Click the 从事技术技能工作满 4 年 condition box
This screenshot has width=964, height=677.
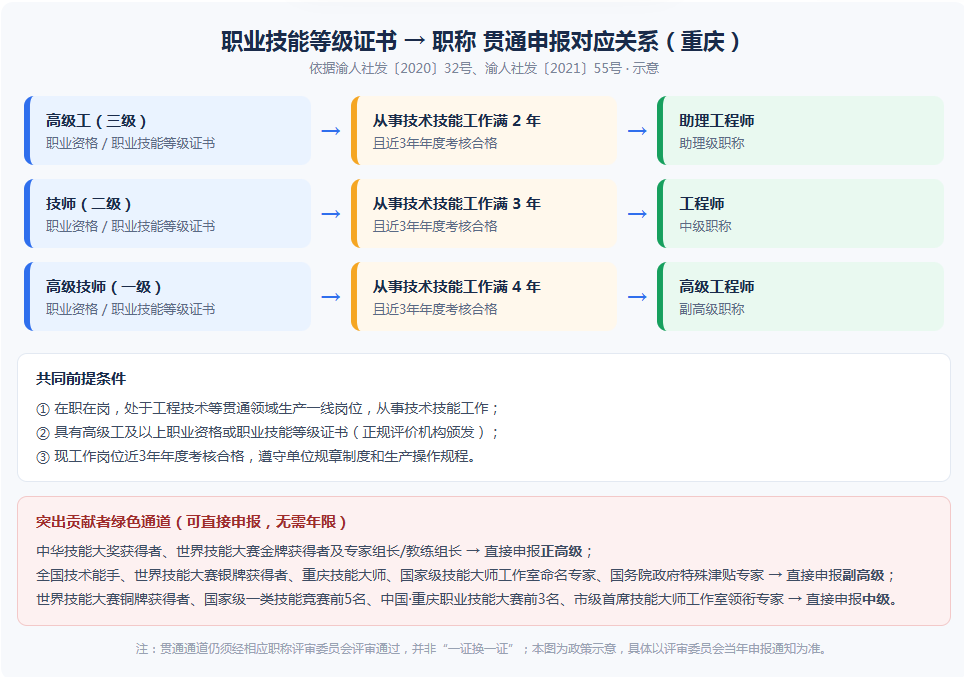tap(484, 296)
